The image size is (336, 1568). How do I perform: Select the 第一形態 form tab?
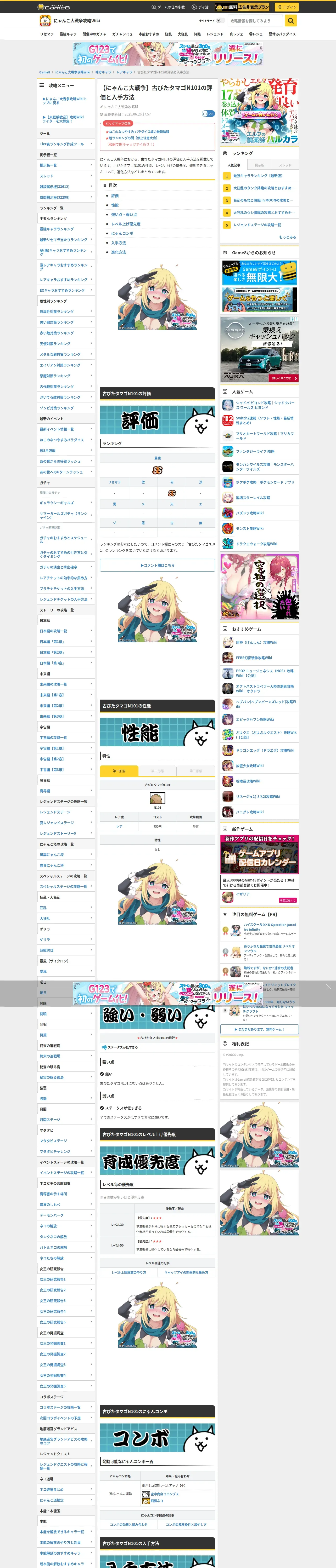pyautogui.click(x=119, y=771)
